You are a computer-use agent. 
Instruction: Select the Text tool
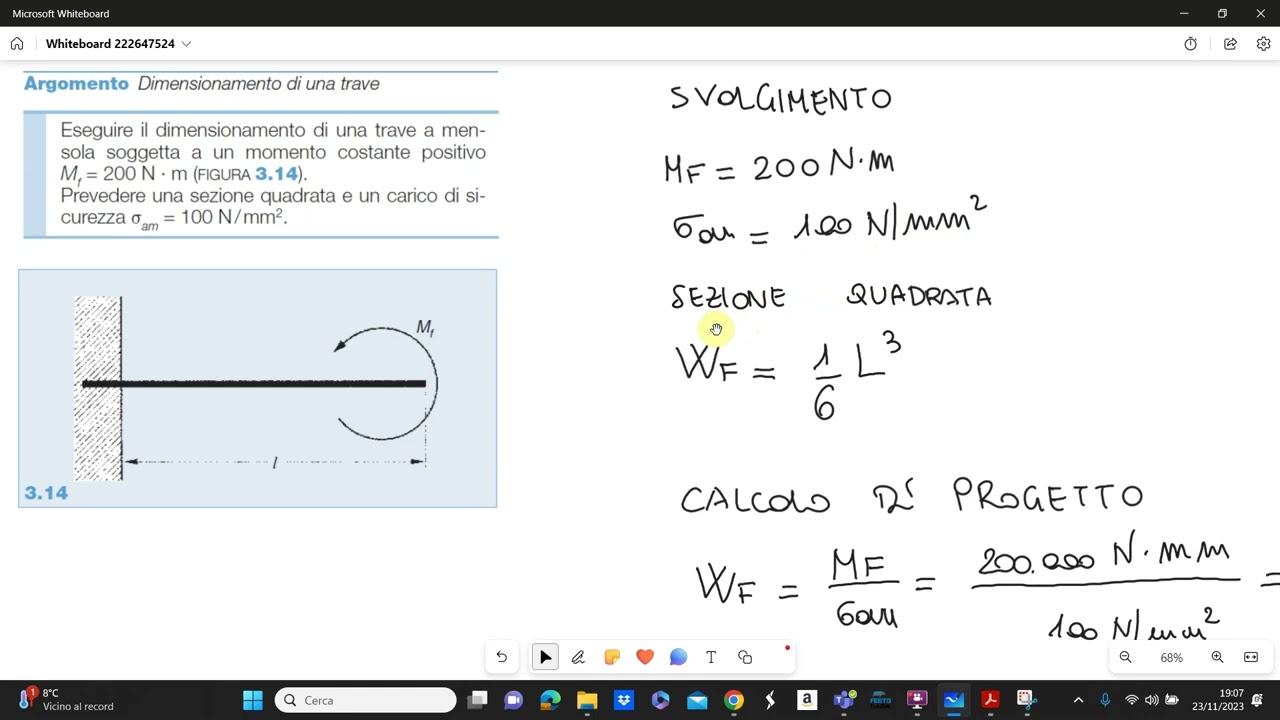[x=711, y=657]
